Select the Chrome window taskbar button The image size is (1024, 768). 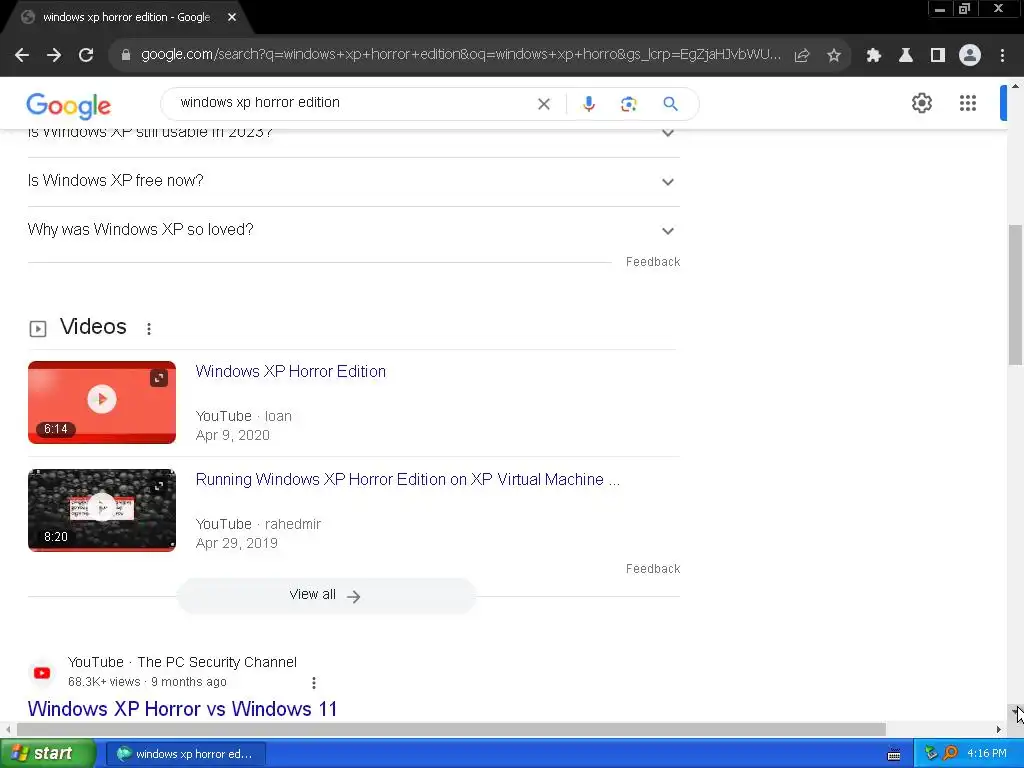point(185,754)
